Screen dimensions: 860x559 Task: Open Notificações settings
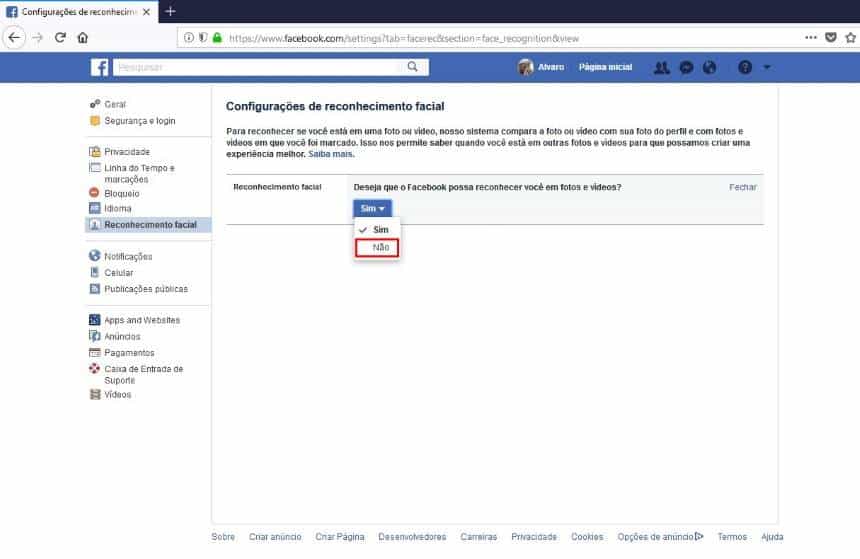click(x=121, y=256)
